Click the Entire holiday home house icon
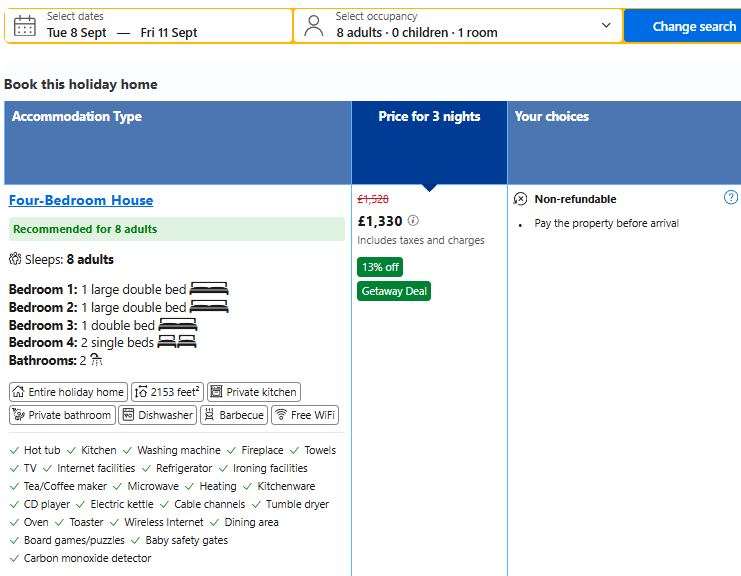 (18, 392)
